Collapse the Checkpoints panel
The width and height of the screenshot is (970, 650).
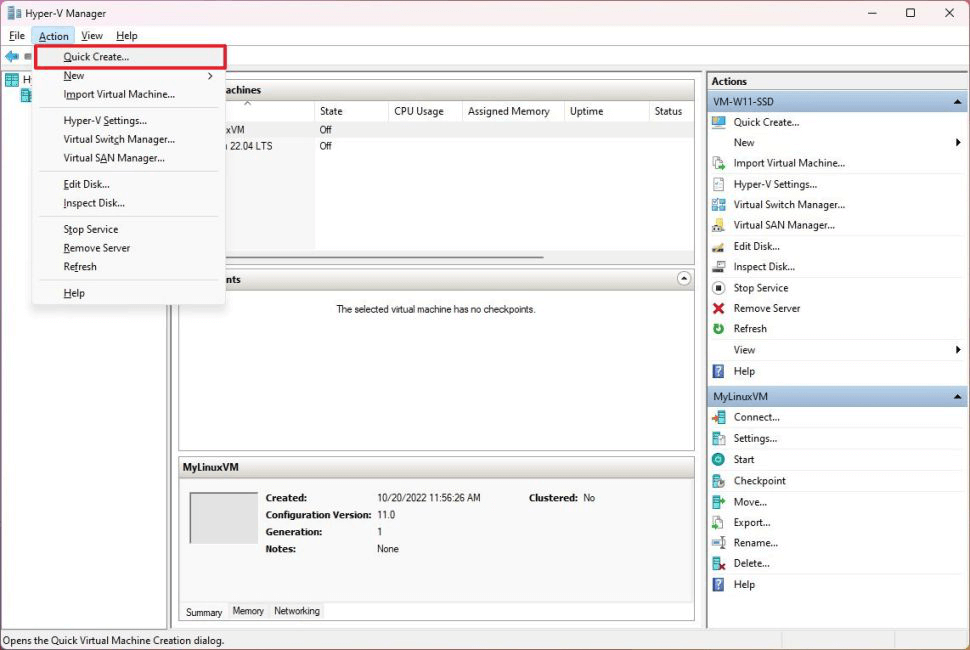684,278
